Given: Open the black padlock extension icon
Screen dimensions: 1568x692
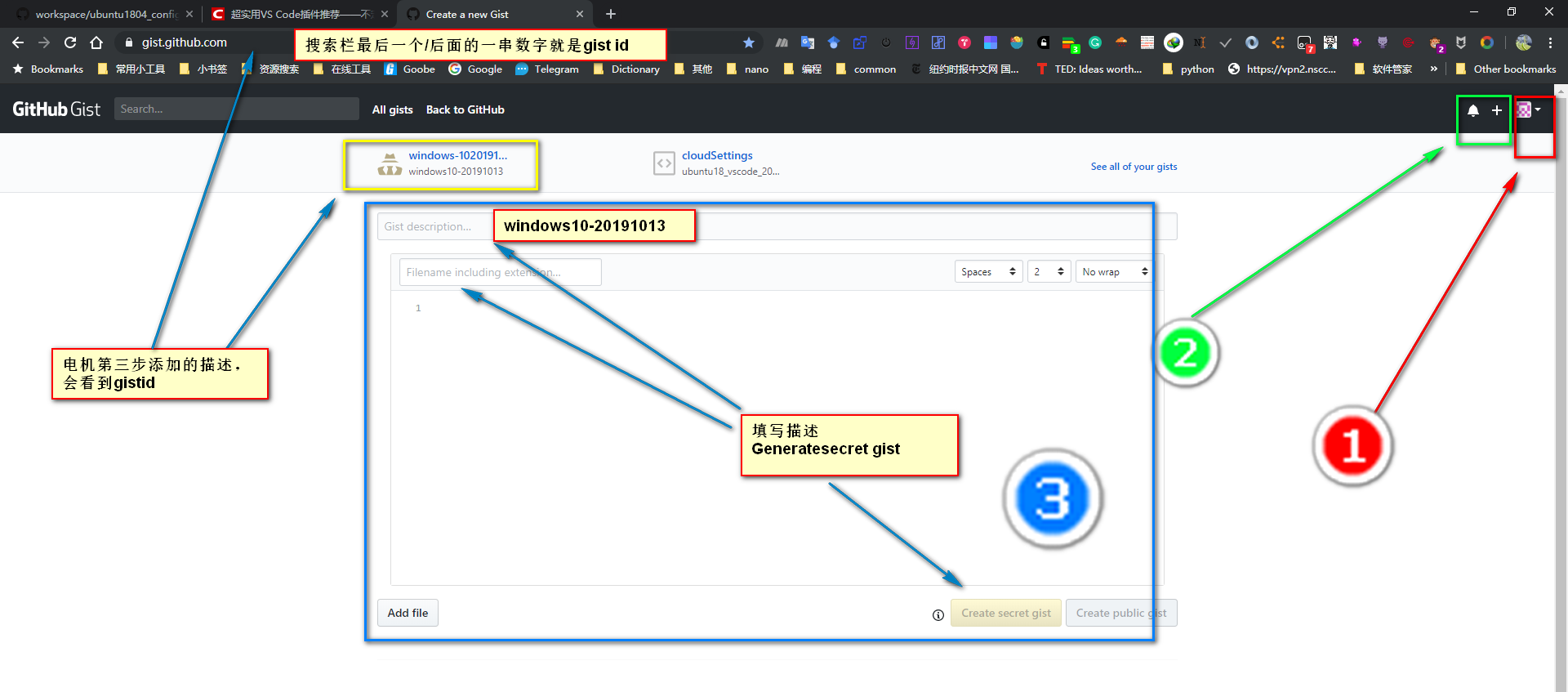Looking at the screenshot, I should [1043, 42].
